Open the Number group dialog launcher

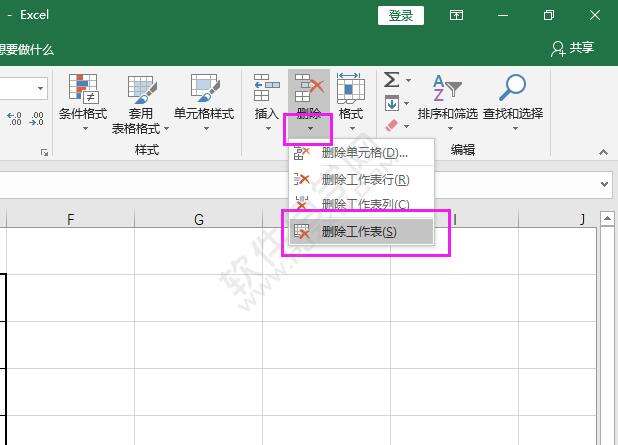tap(44, 153)
